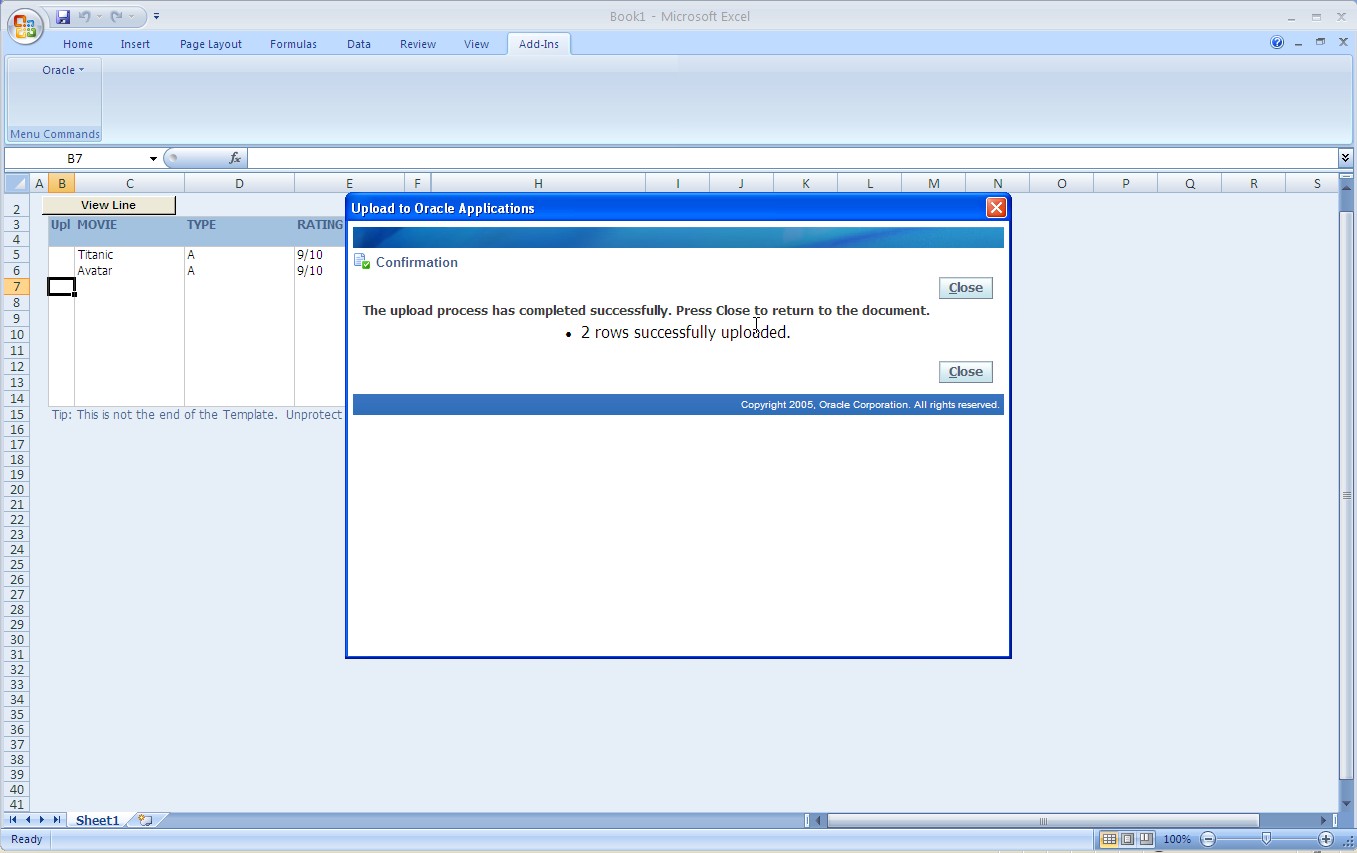Open the View ribbon tab
This screenshot has height=853, width=1357.
pyautogui.click(x=477, y=44)
